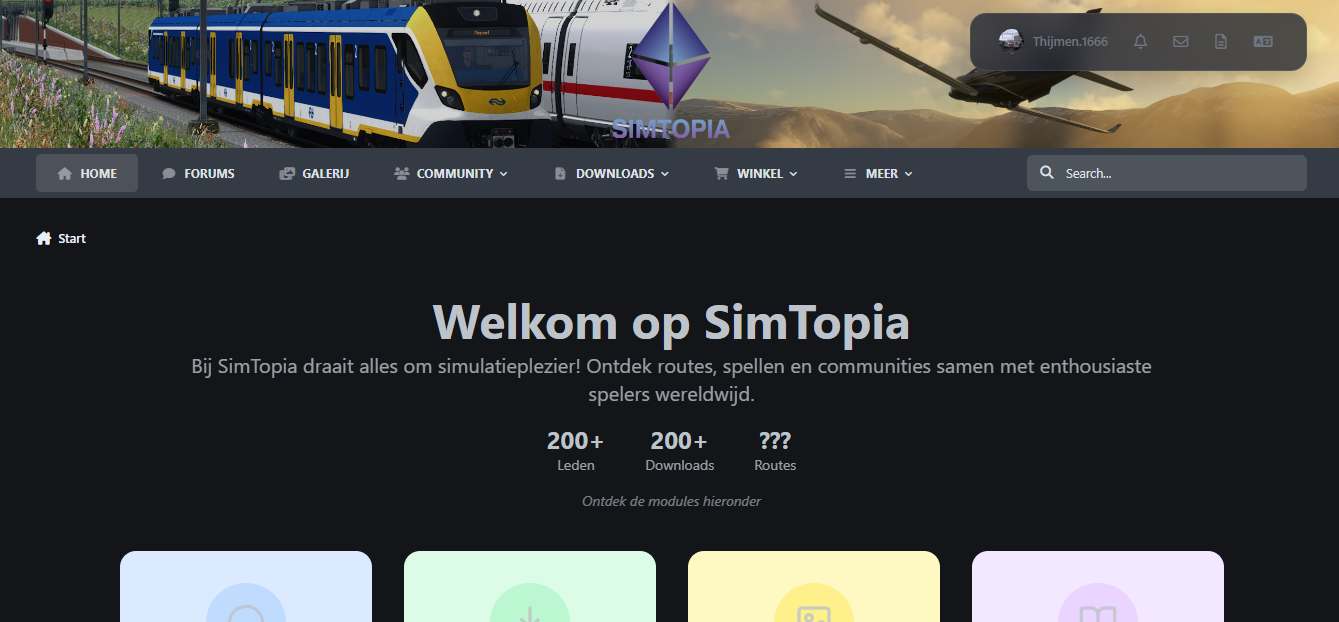Click the yellow gallery module card
This screenshot has width=1339, height=622.
coord(814,587)
